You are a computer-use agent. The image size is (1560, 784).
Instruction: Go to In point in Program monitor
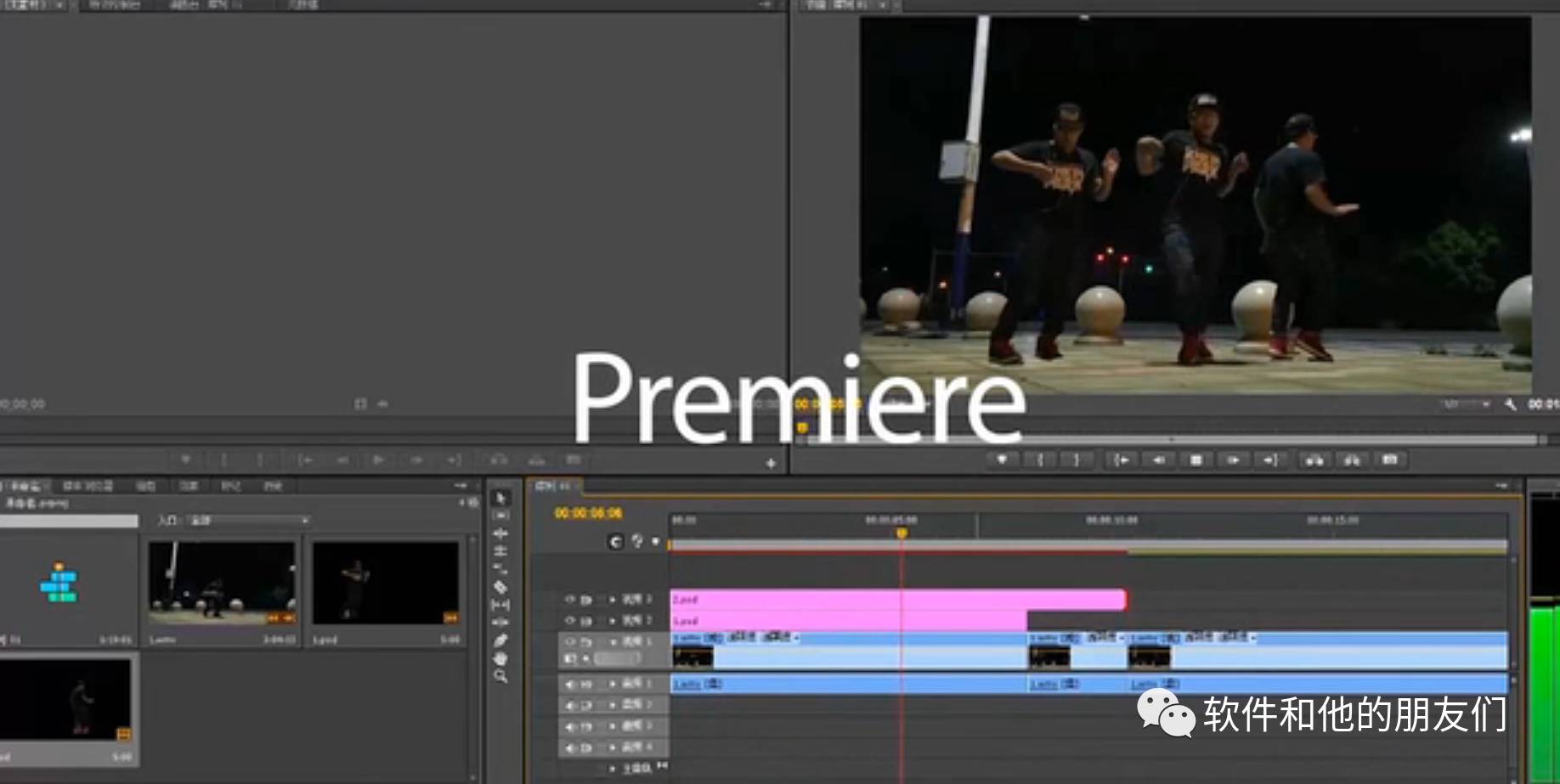pyautogui.click(x=1122, y=460)
